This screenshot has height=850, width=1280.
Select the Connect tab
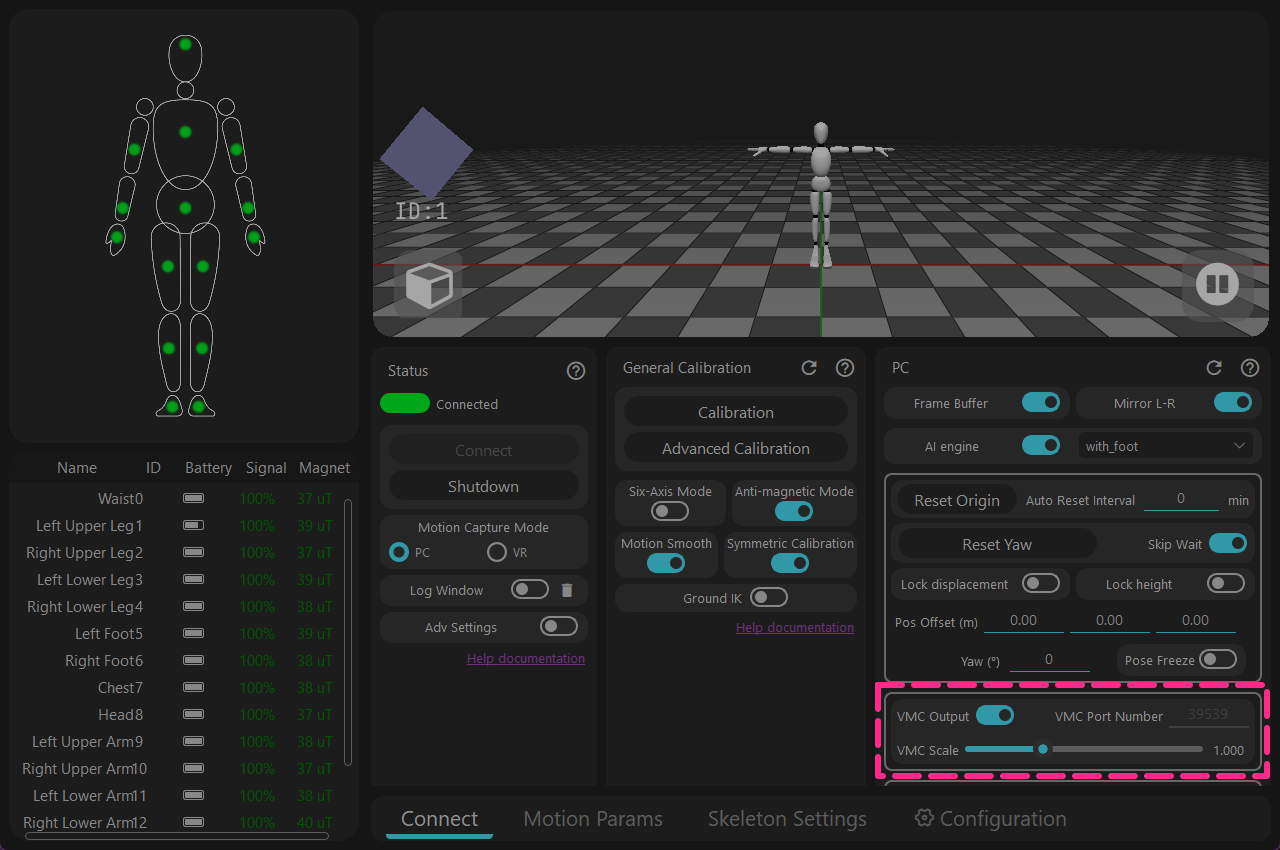440,819
